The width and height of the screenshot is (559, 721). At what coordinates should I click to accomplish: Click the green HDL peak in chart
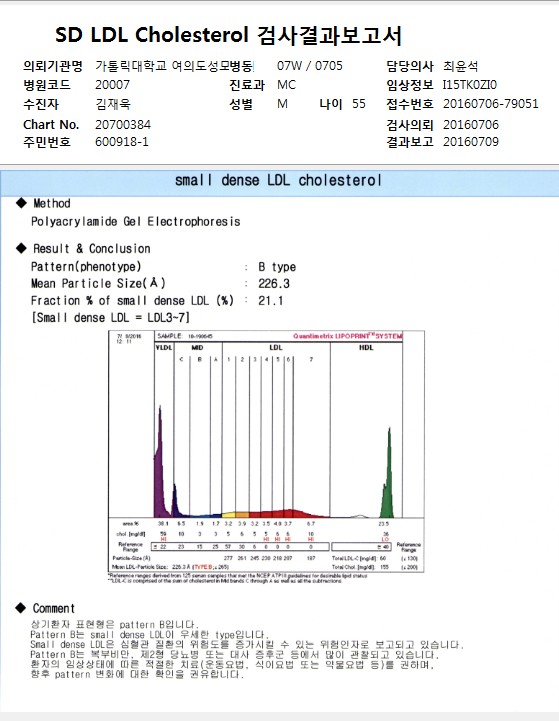(388, 478)
